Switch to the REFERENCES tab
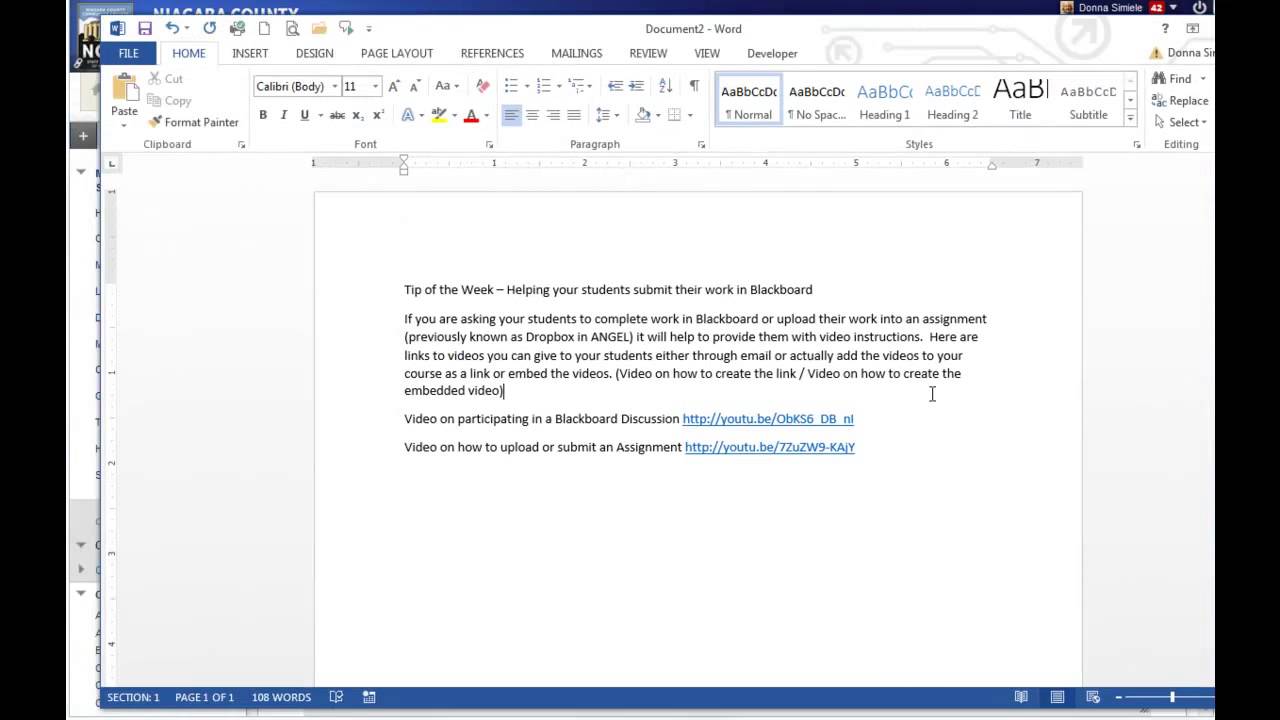1280x720 pixels. (x=492, y=53)
